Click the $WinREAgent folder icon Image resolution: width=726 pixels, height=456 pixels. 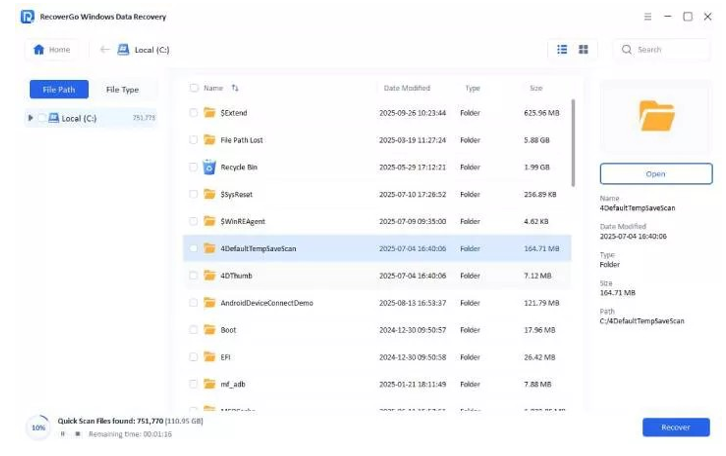(x=210, y=221)
